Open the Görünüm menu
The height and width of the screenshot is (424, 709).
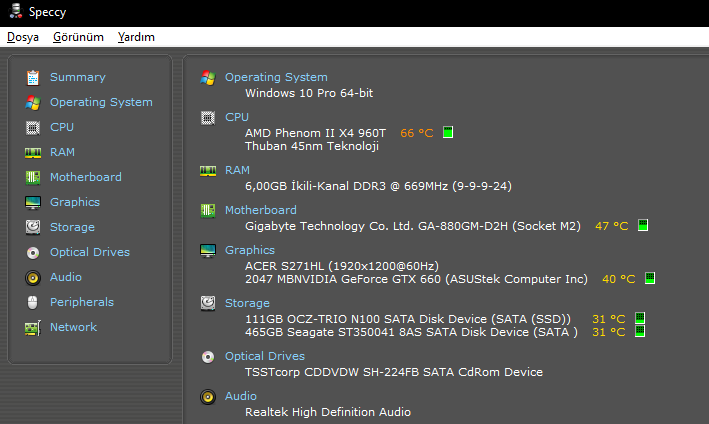pyautogui.click(x=78, y=37)
